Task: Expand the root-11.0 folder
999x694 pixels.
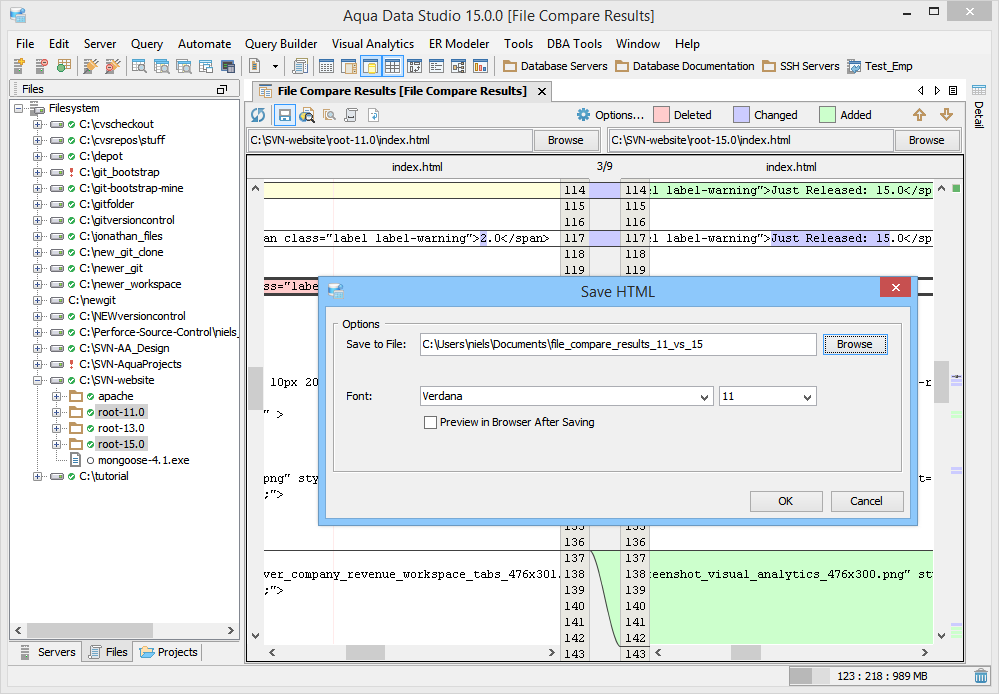Action: tap(57, 412)
